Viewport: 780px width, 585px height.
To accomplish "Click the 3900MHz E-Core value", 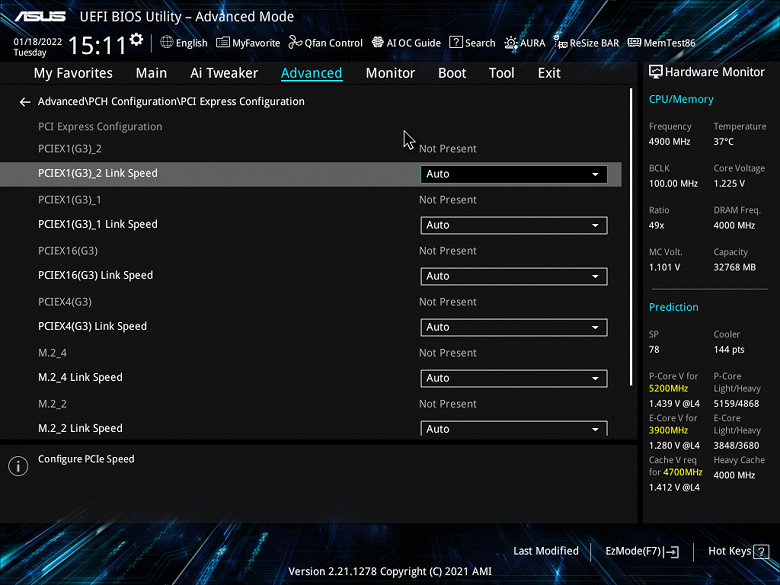I will (x=668, y=430).
